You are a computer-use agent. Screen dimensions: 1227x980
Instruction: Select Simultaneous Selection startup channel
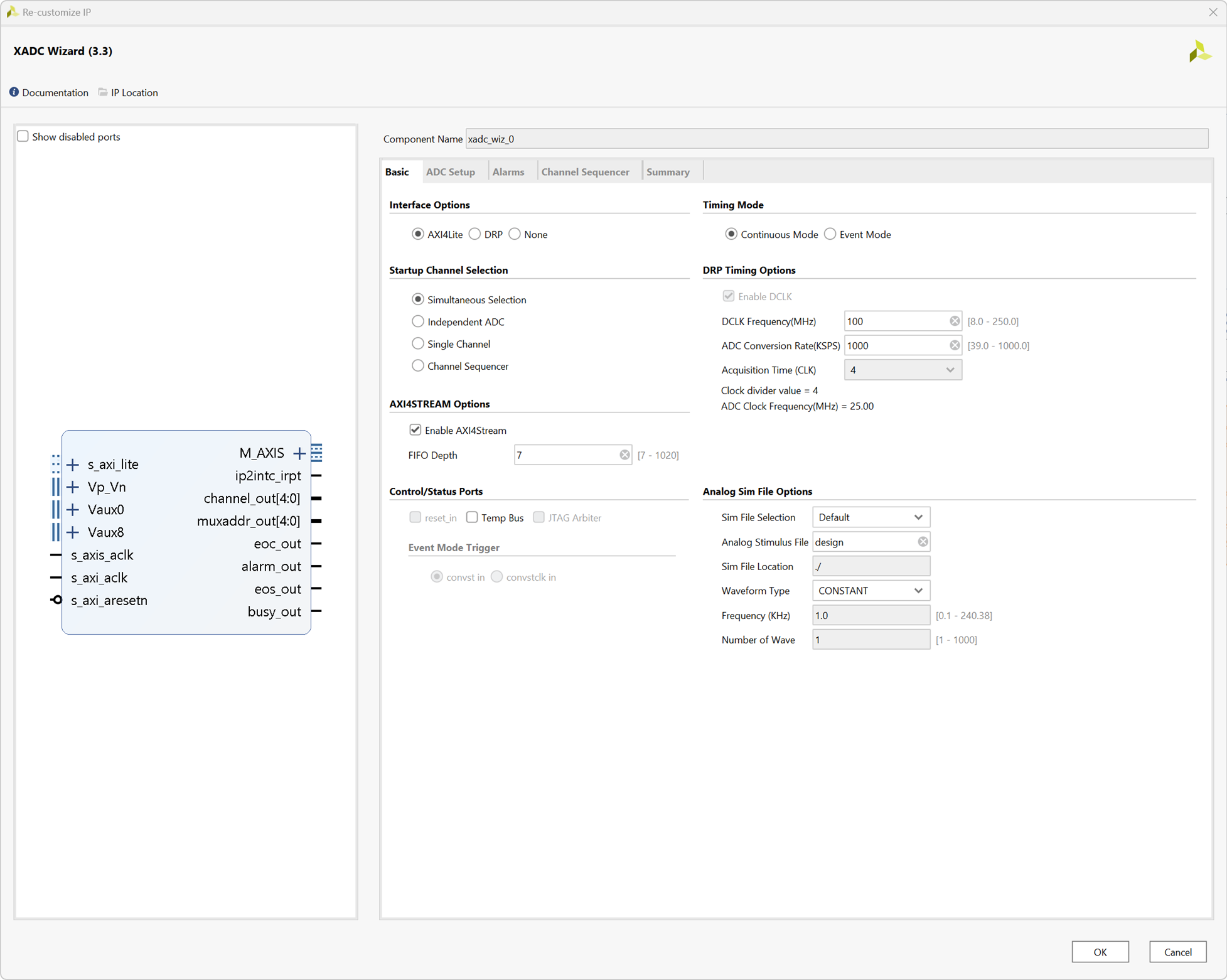(x=418, y=299)
